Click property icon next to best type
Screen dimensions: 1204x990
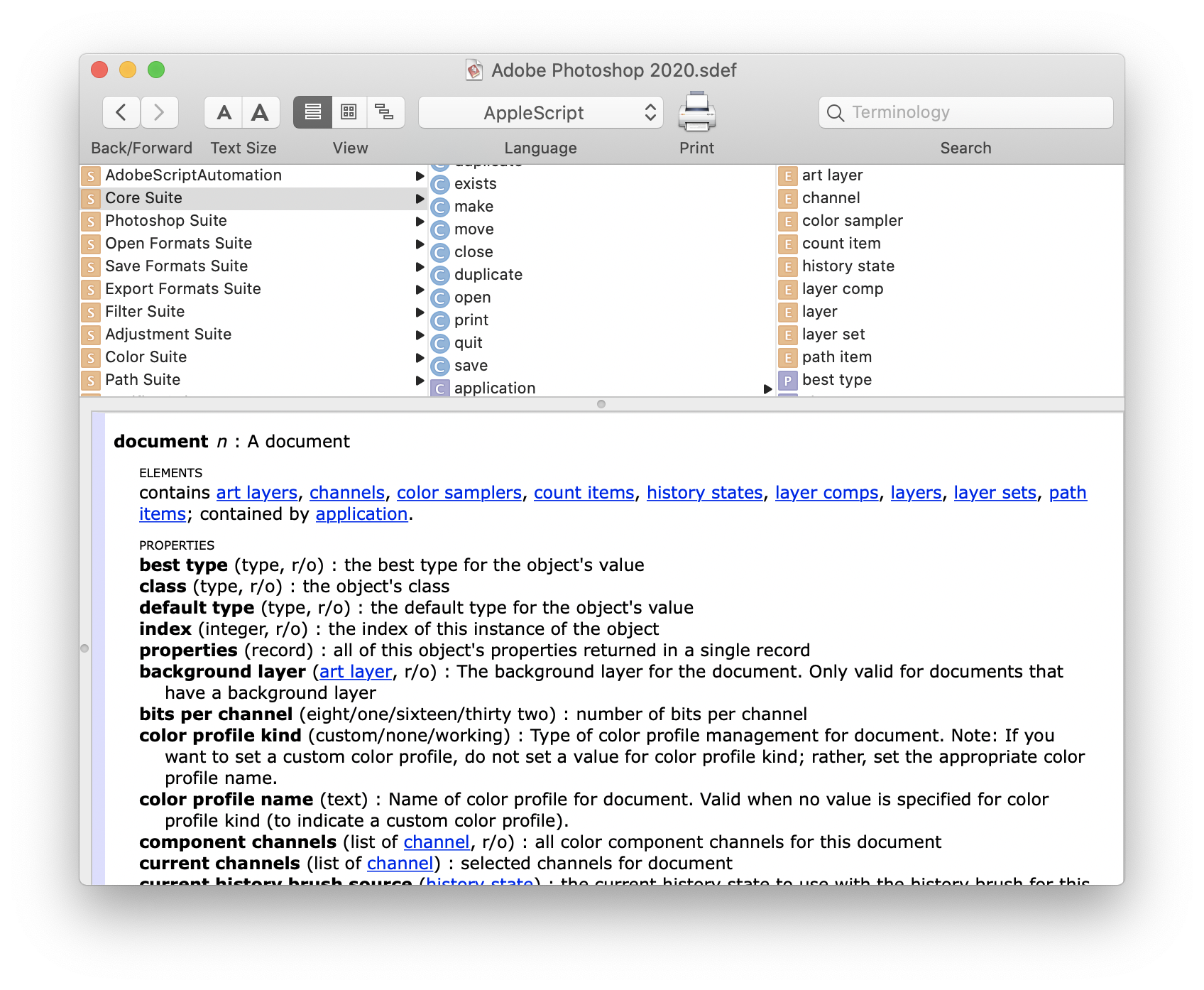pos(788,381)
